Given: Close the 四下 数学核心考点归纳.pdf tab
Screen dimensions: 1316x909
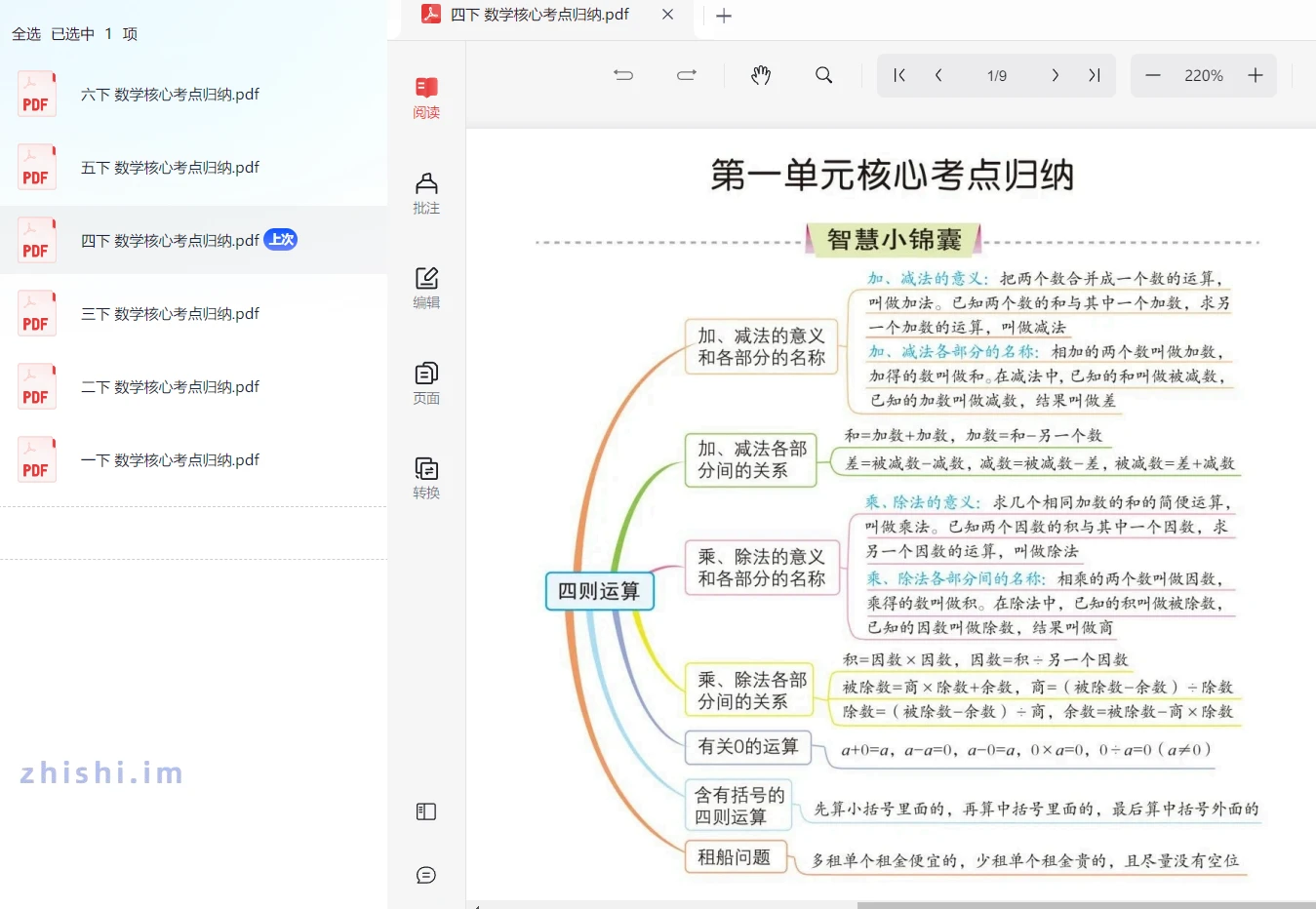Looking at the screenshot, I should (667, 15).
